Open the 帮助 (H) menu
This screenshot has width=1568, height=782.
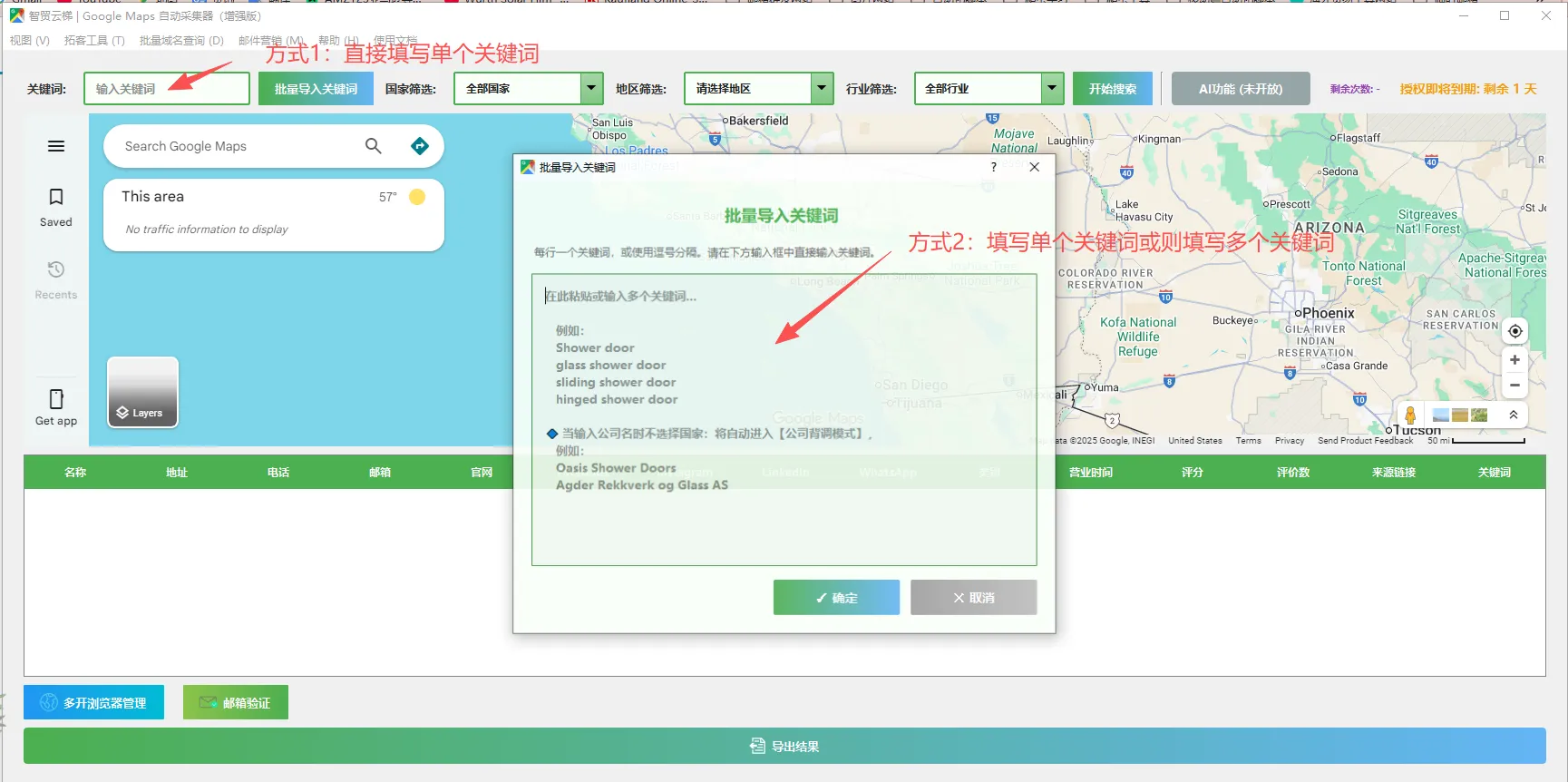338,41
